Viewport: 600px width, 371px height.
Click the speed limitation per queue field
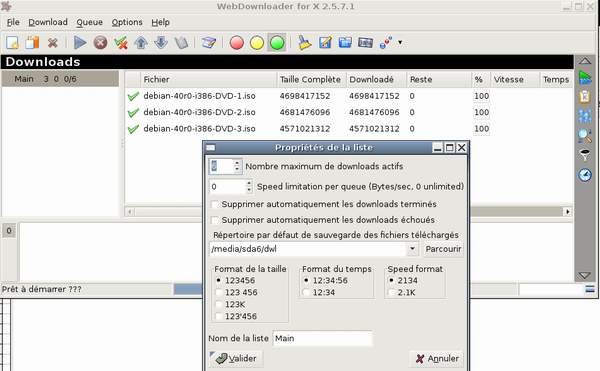(227, 187)
